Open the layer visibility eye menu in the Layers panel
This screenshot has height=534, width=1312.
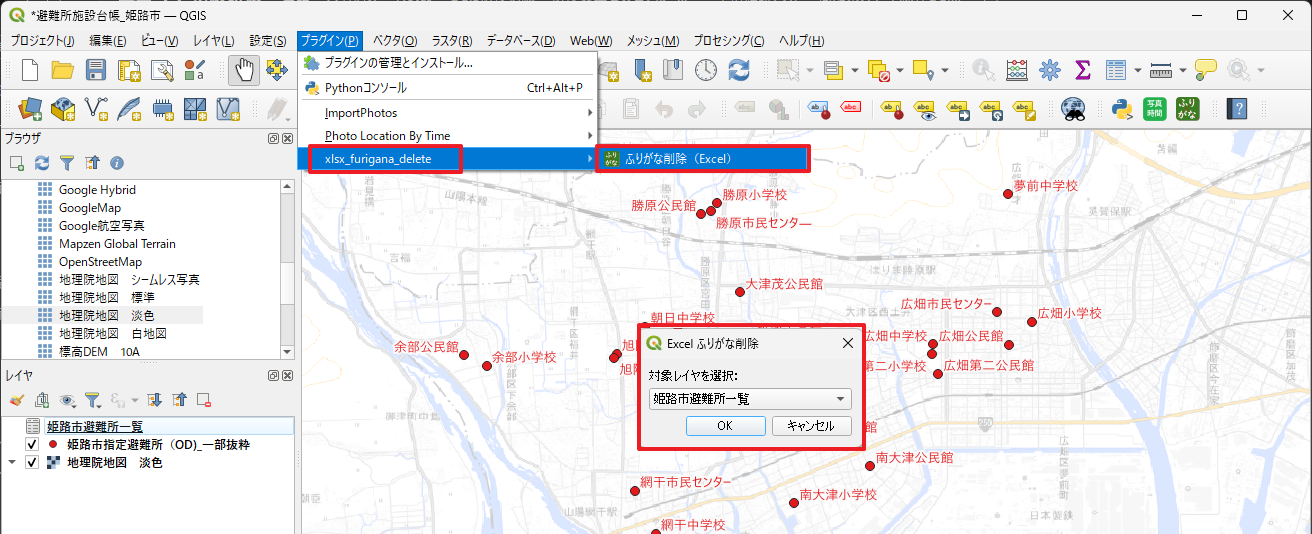coord(67,400)
